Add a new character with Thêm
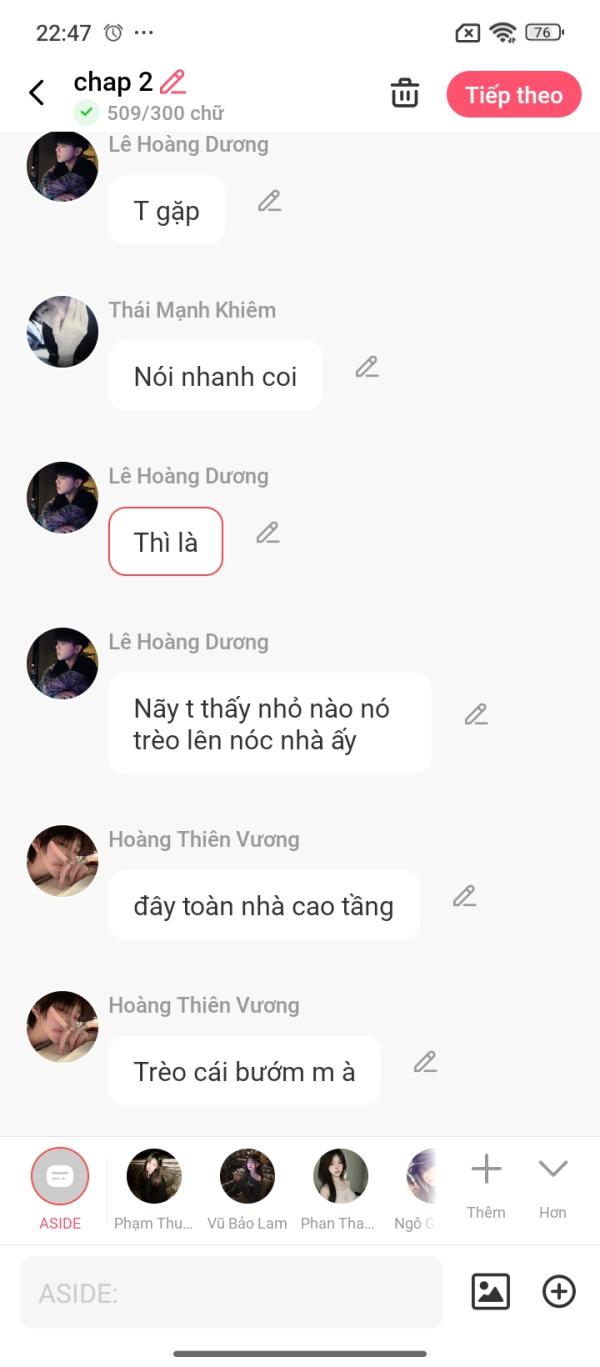 (486, 1186)
